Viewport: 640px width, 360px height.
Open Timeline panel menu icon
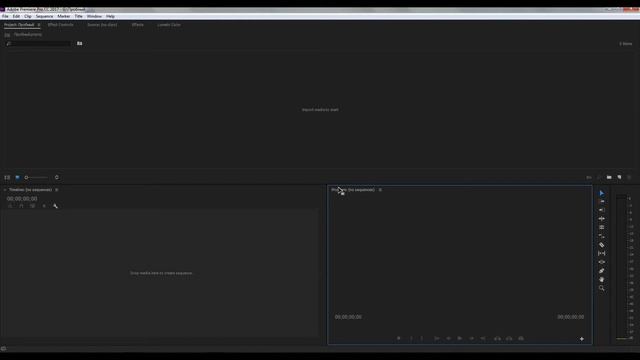56,190
